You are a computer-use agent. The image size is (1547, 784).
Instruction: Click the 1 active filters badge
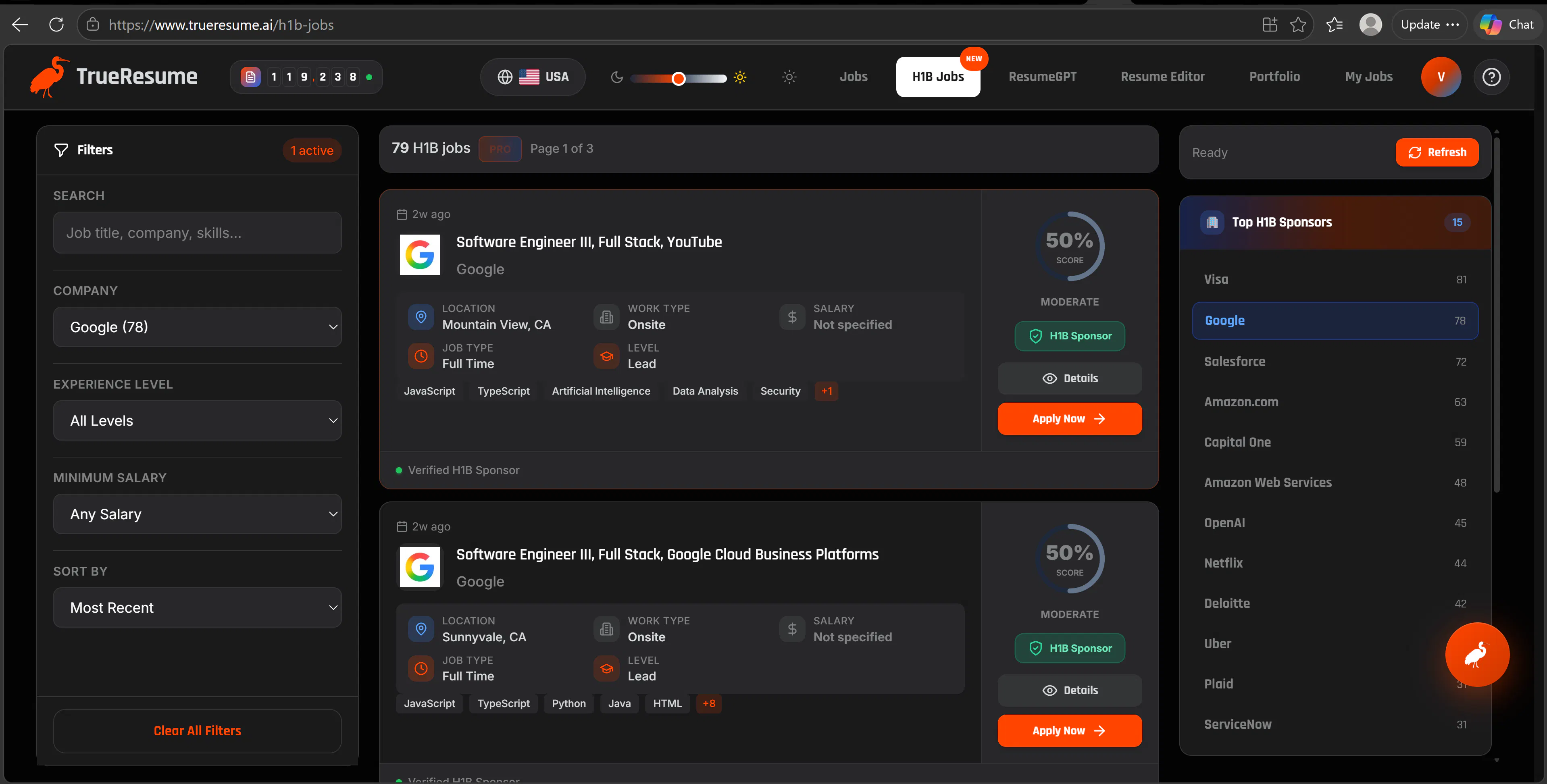(312, 151)
